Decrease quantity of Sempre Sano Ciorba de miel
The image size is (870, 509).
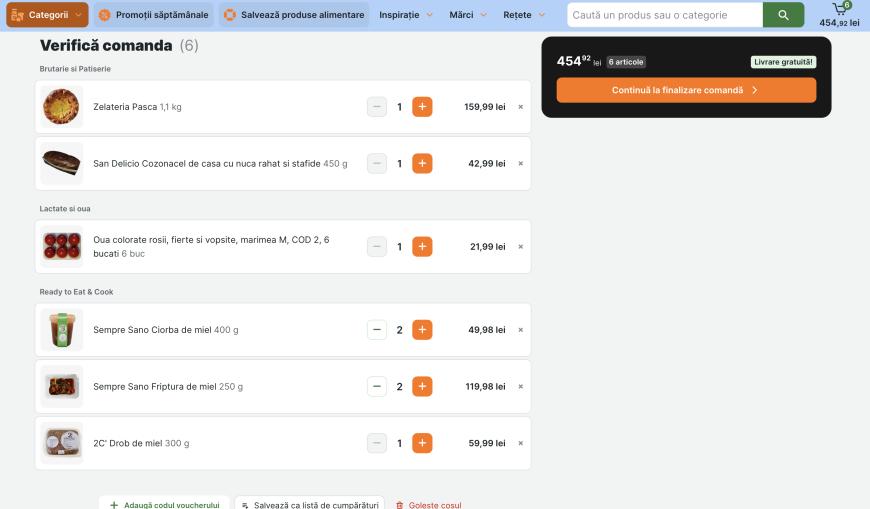tap(377, 330)
